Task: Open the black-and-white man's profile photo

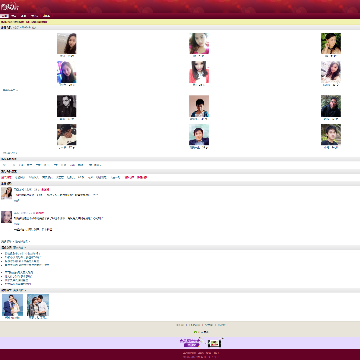Action: coord(67,106)
